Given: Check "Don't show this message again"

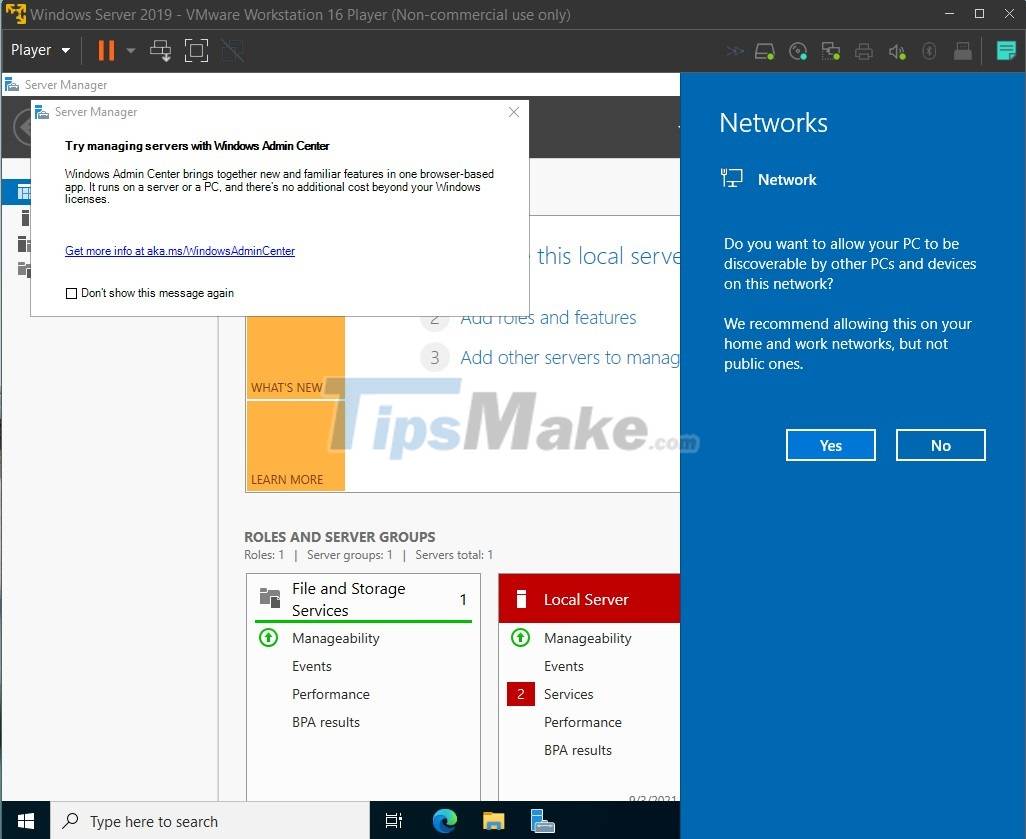Looking at the screenshot, I should click(x=71, y=293).
